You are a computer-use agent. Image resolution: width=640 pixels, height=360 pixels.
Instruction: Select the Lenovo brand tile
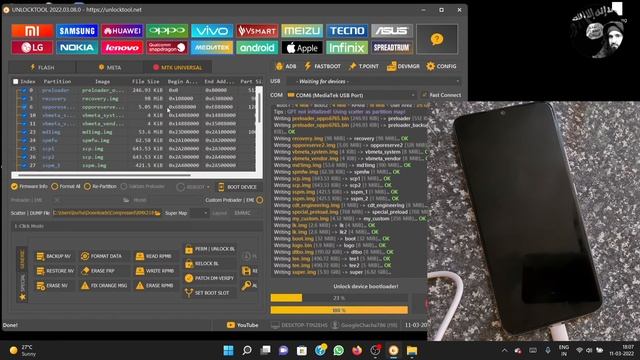click(122, 47)
